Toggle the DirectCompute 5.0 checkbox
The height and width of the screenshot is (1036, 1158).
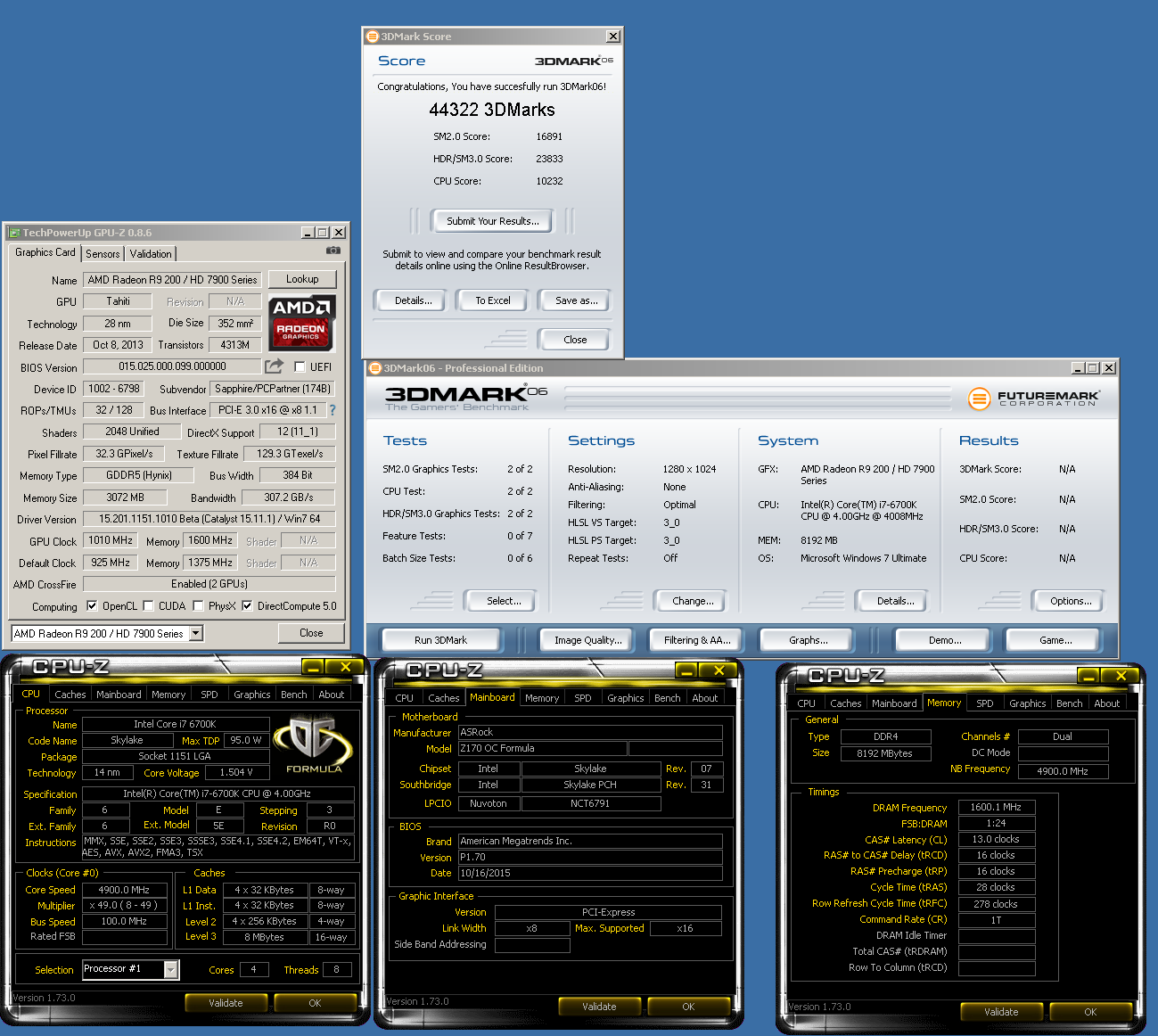coord(247,606)
